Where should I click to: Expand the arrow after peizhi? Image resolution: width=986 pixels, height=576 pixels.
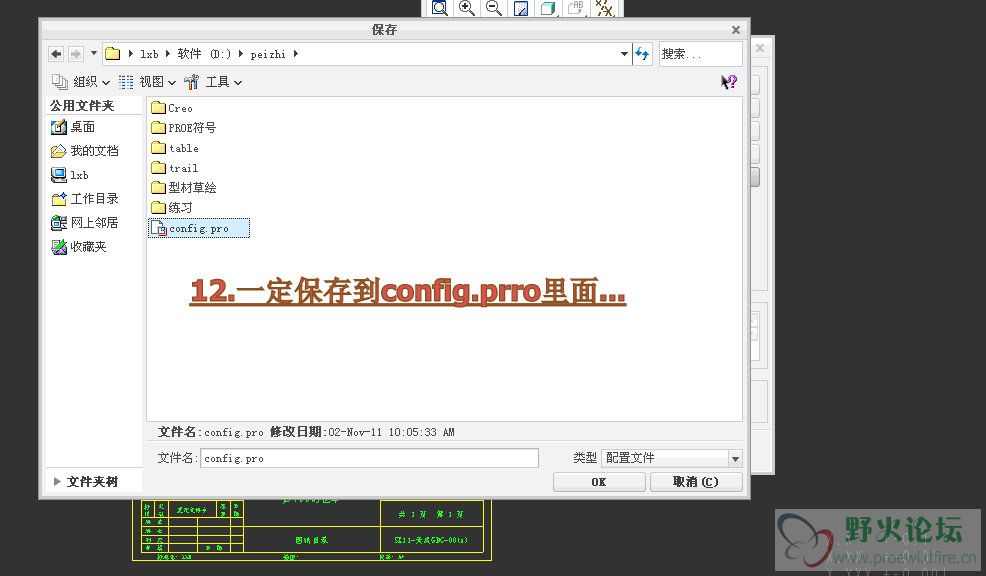pos(296,54)
